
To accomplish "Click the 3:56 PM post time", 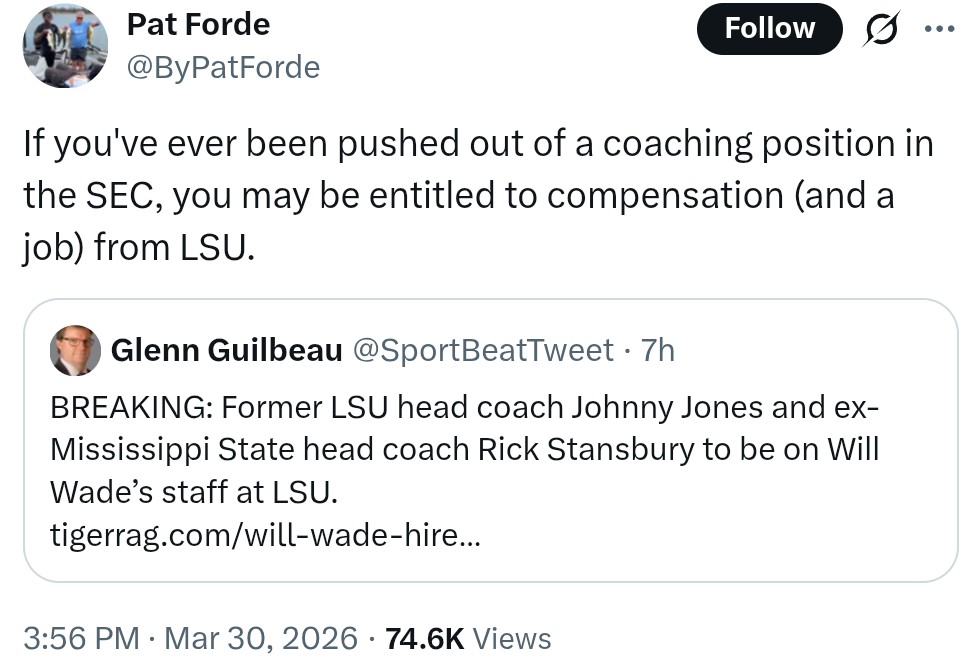I will [82, 638].
